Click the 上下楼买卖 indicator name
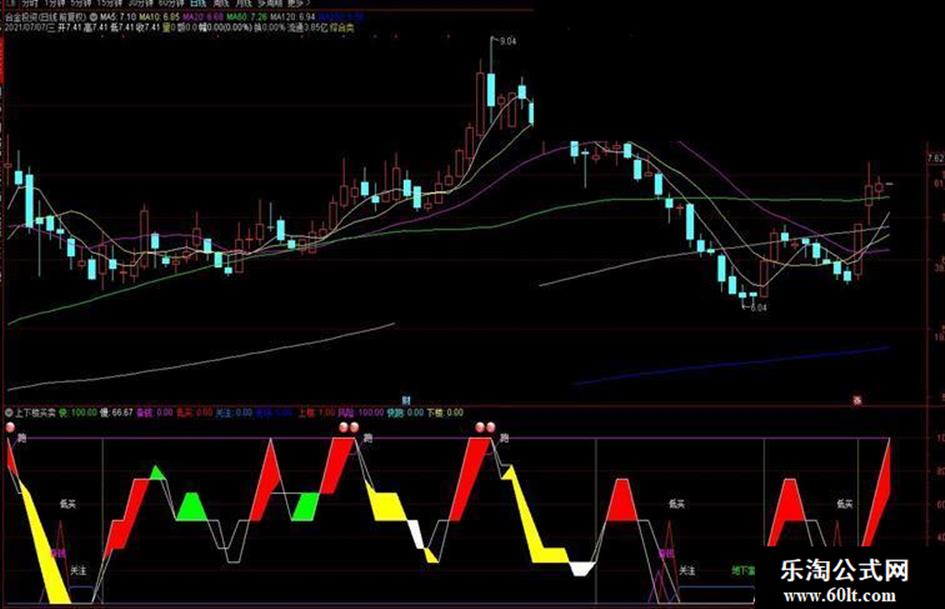This screenshot has height=609, width=945. coord(36,413)
